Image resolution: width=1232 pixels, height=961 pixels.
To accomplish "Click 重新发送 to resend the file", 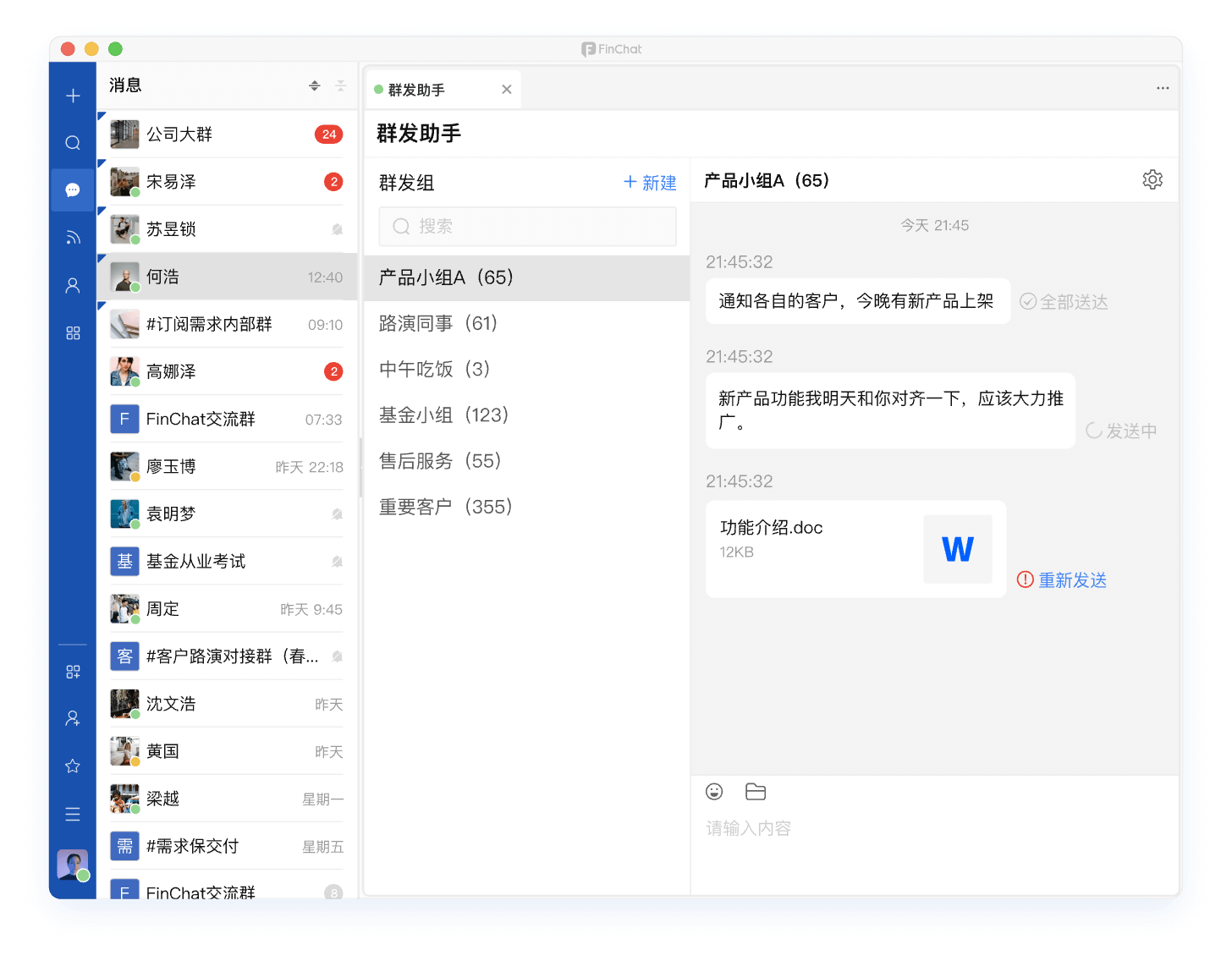I will pyautogui.click(x=1072, y=580).
